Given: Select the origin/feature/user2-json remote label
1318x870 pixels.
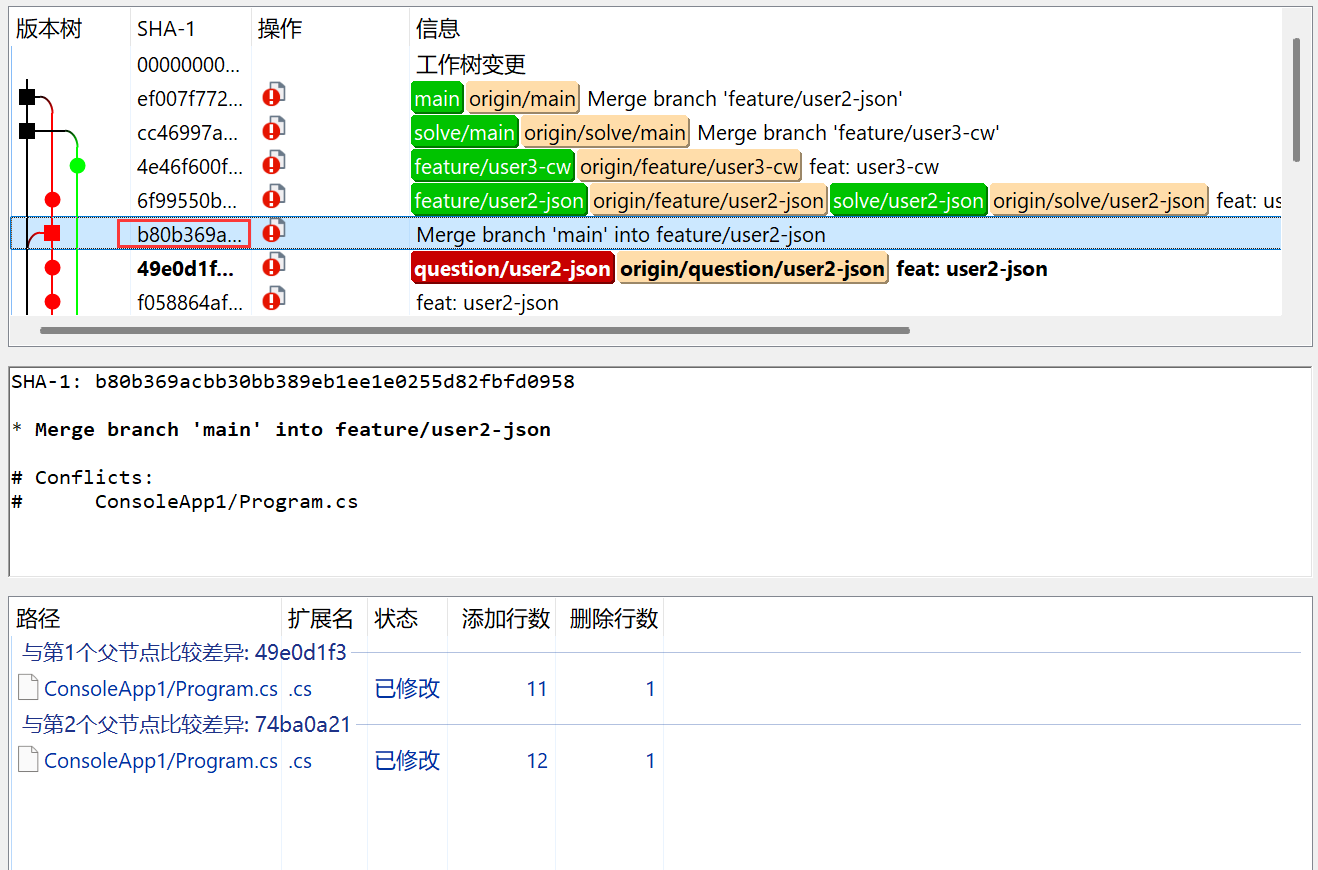Looking at the screenshot, I should pos(708,200).
